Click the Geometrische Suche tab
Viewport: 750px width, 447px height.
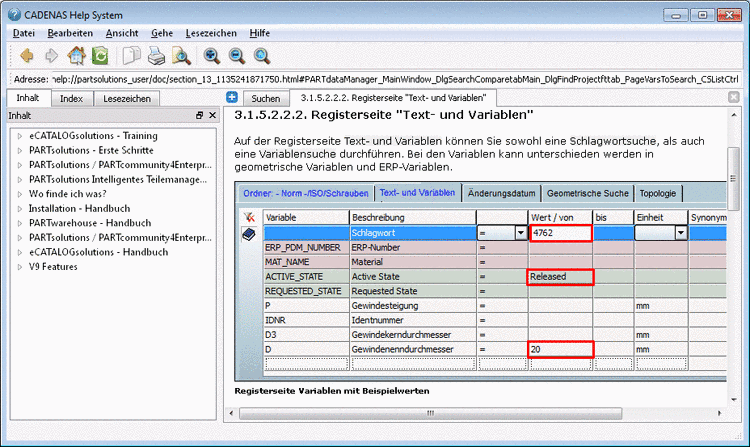tap(587, 193)
